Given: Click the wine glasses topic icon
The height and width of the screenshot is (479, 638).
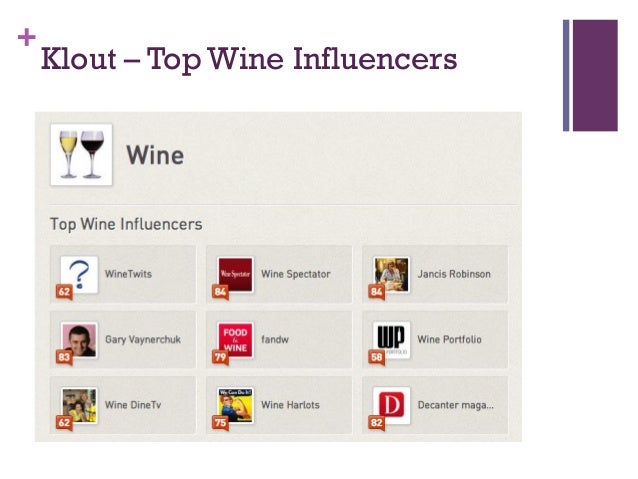Looking at the screenshot, I should click(x=81, y=155).
